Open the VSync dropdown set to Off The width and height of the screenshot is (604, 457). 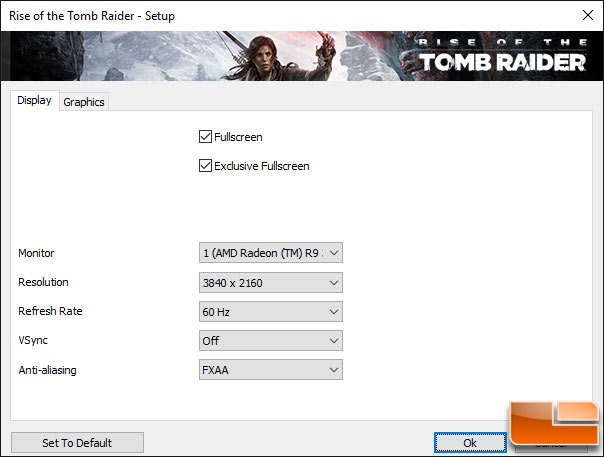tap(271, 341)
